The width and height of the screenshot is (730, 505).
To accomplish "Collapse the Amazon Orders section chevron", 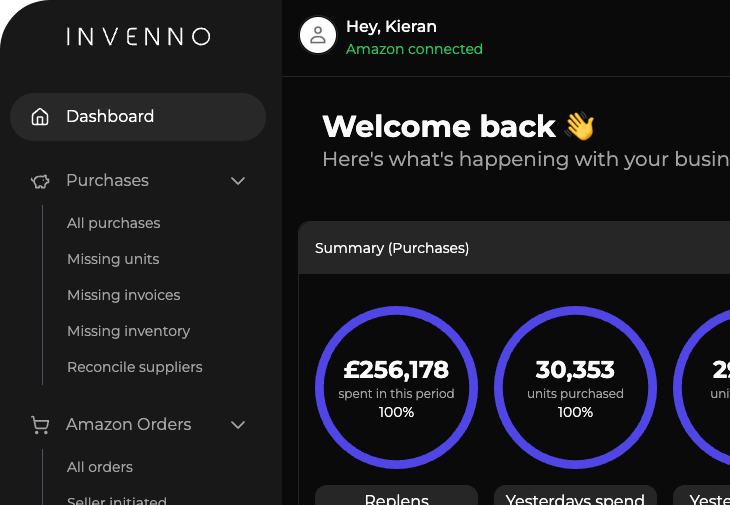I will [x=238, y=425].
